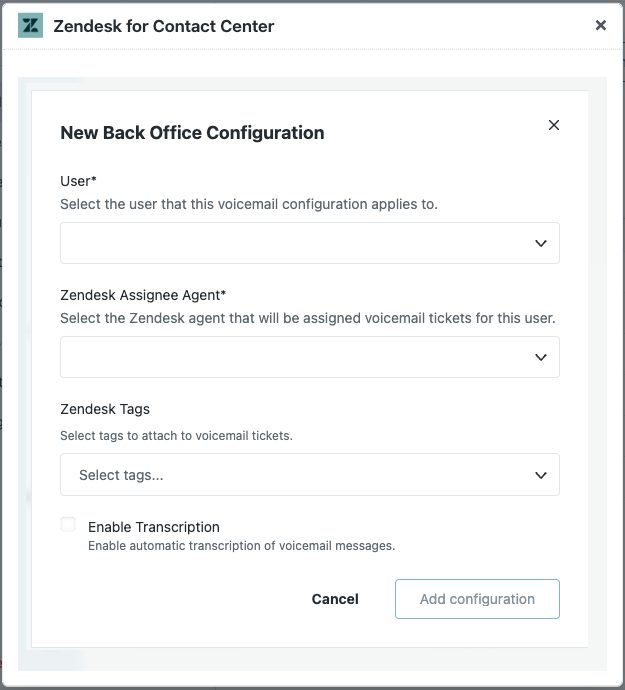This screenshot has width=625, height=690.
Task: Click the User field description text
Action: (x=249, y=204)
